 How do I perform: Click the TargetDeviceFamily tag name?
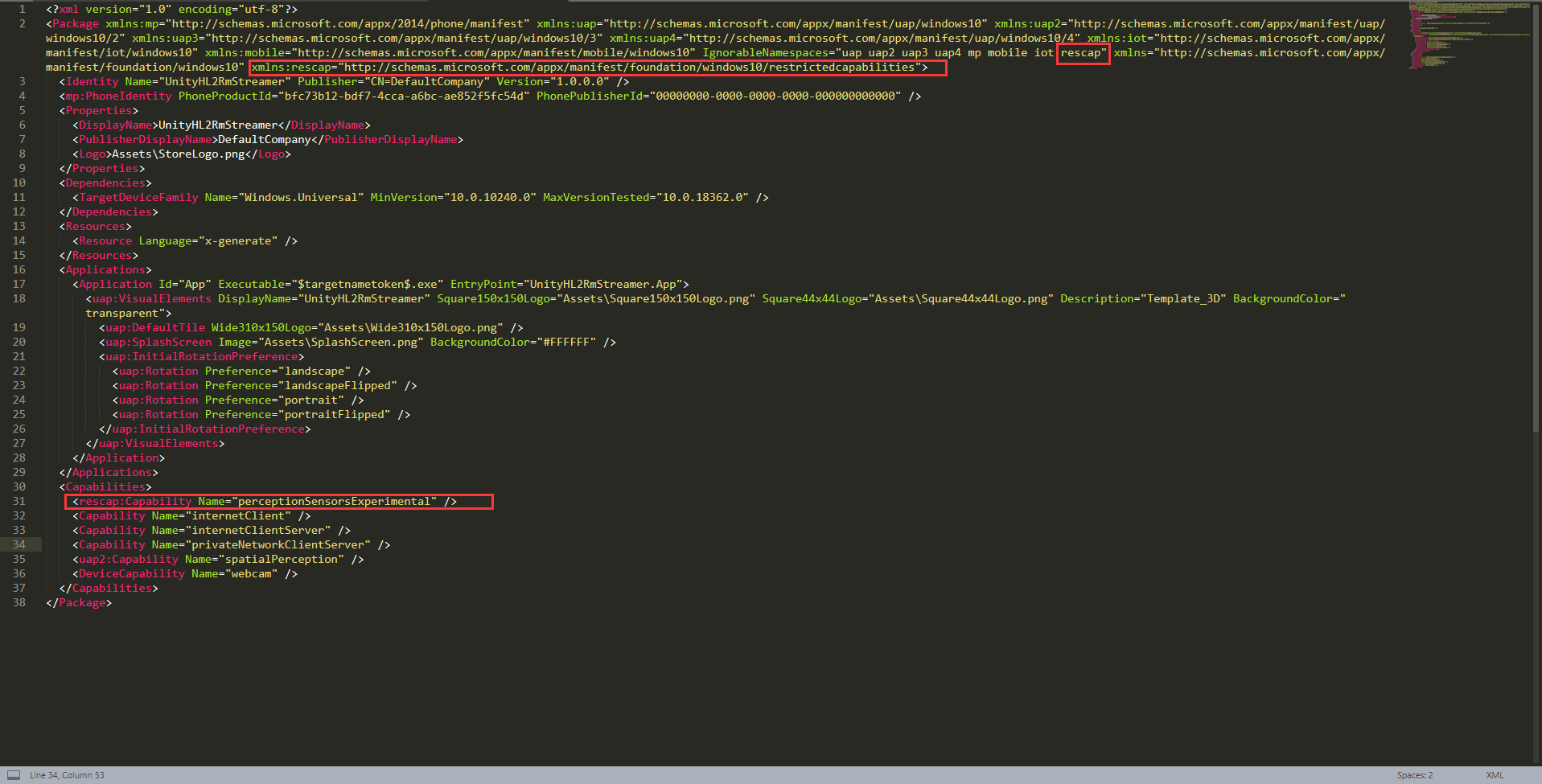138,198
